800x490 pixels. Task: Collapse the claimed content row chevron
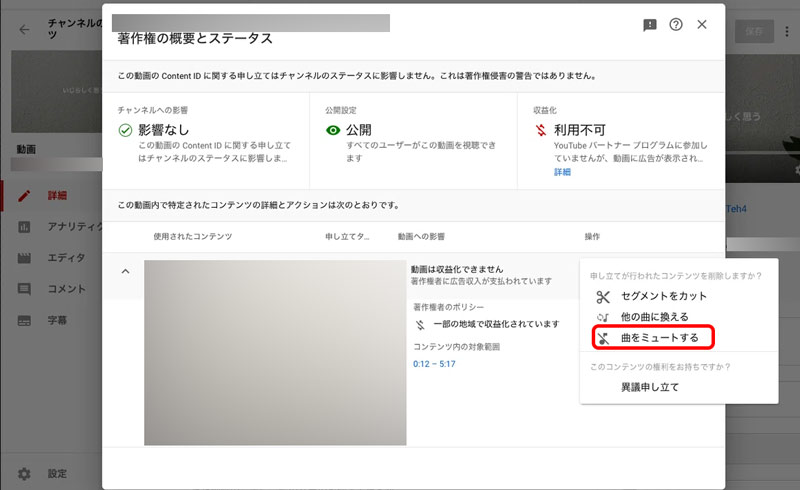125,272
